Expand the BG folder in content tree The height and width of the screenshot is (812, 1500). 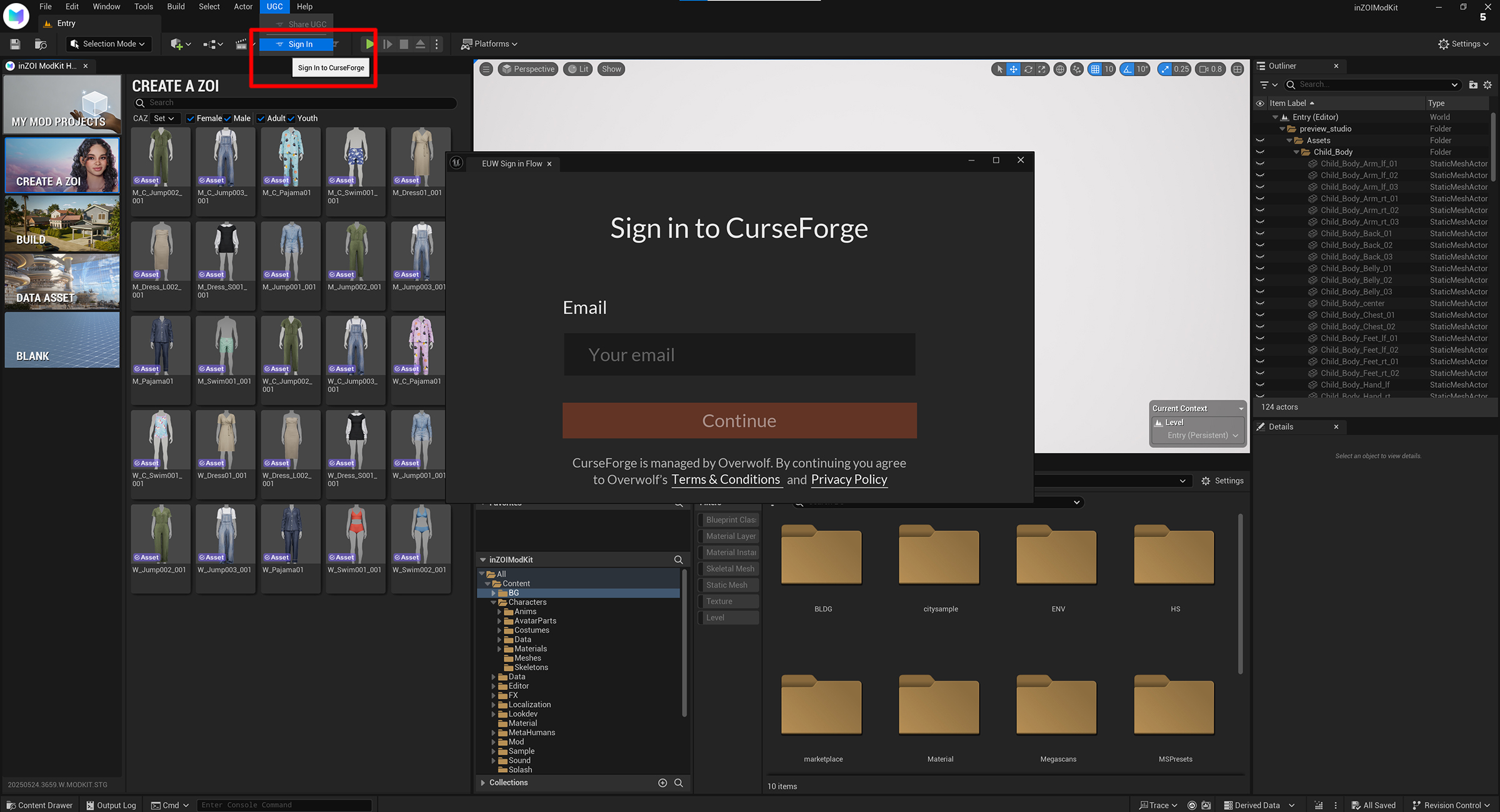[x=493, y=593]
